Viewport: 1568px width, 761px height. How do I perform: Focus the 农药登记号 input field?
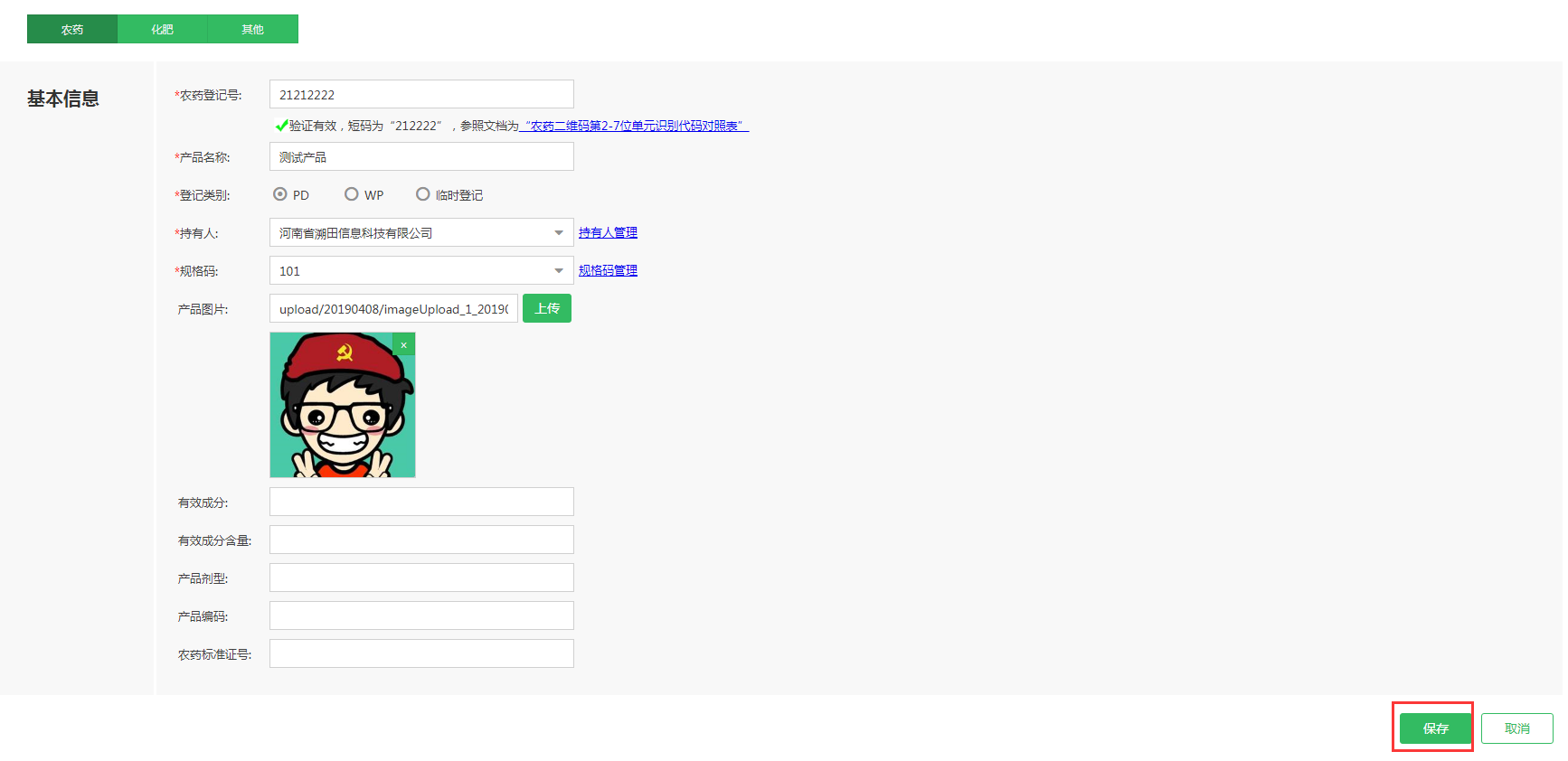(x=421, y=95)
